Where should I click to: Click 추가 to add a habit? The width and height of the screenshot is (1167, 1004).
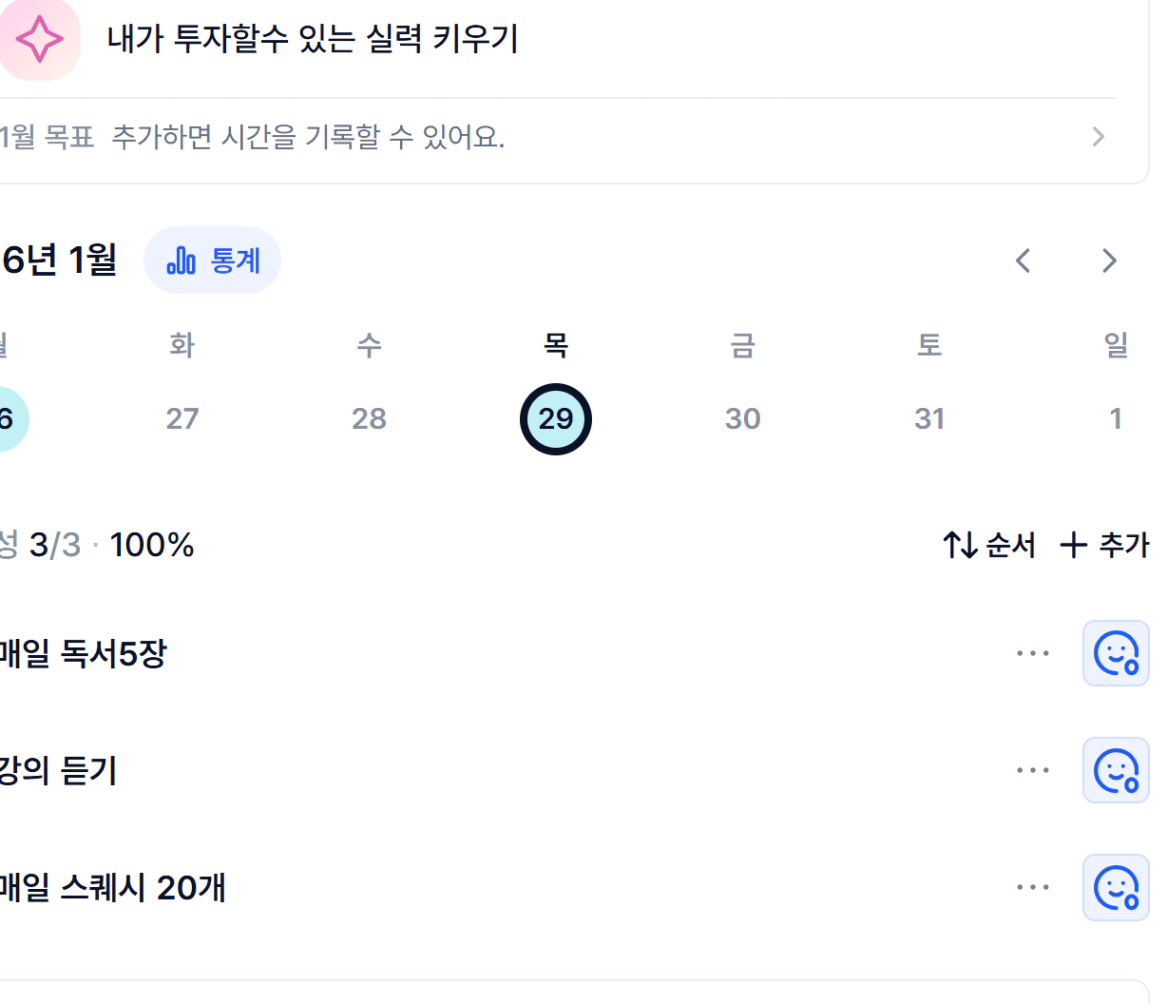[1104, 546]
